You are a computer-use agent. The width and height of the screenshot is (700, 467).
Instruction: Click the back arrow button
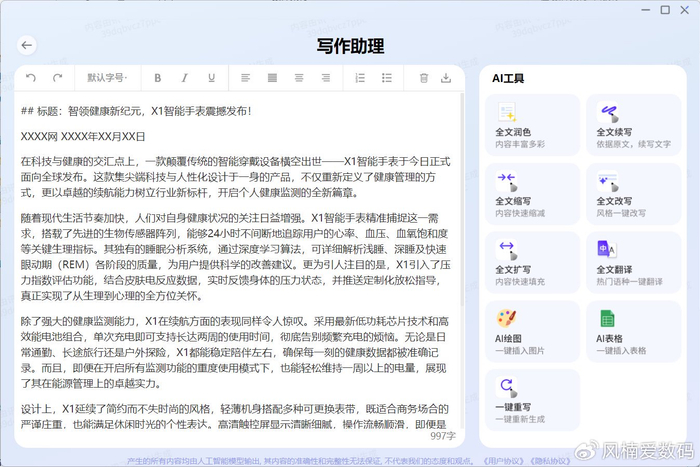(x=26, y=45)
